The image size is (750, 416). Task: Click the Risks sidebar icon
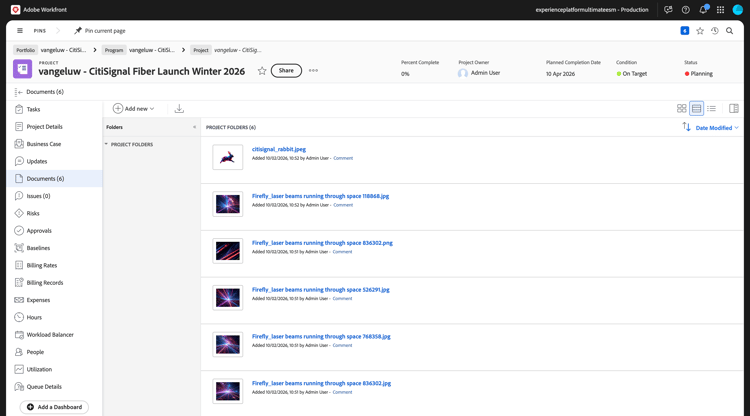(x=19, y=213)
